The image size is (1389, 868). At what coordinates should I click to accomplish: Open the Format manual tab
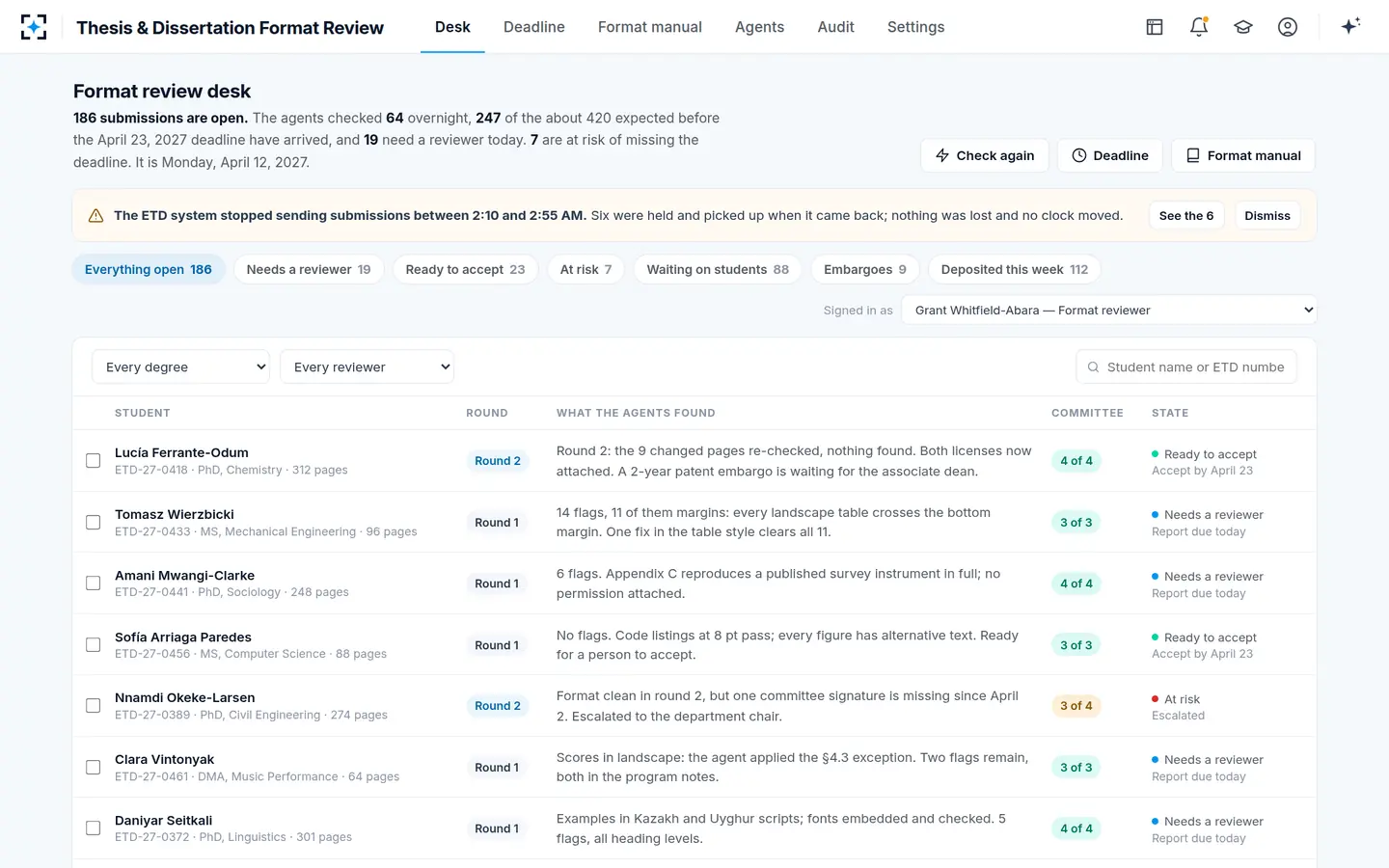pyautogui.click(x=650, y=27)
